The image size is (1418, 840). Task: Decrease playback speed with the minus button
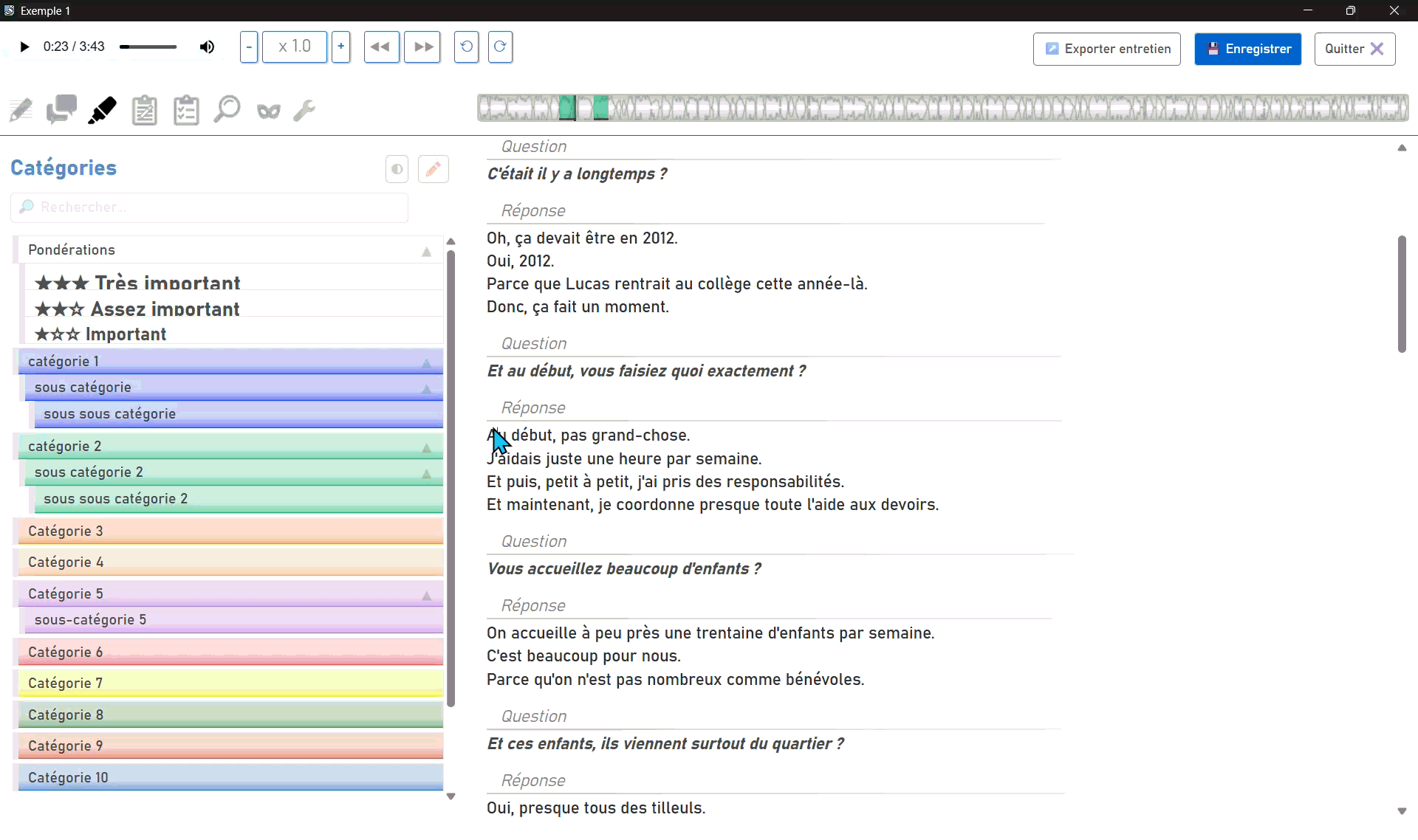[x=249, y=47]
